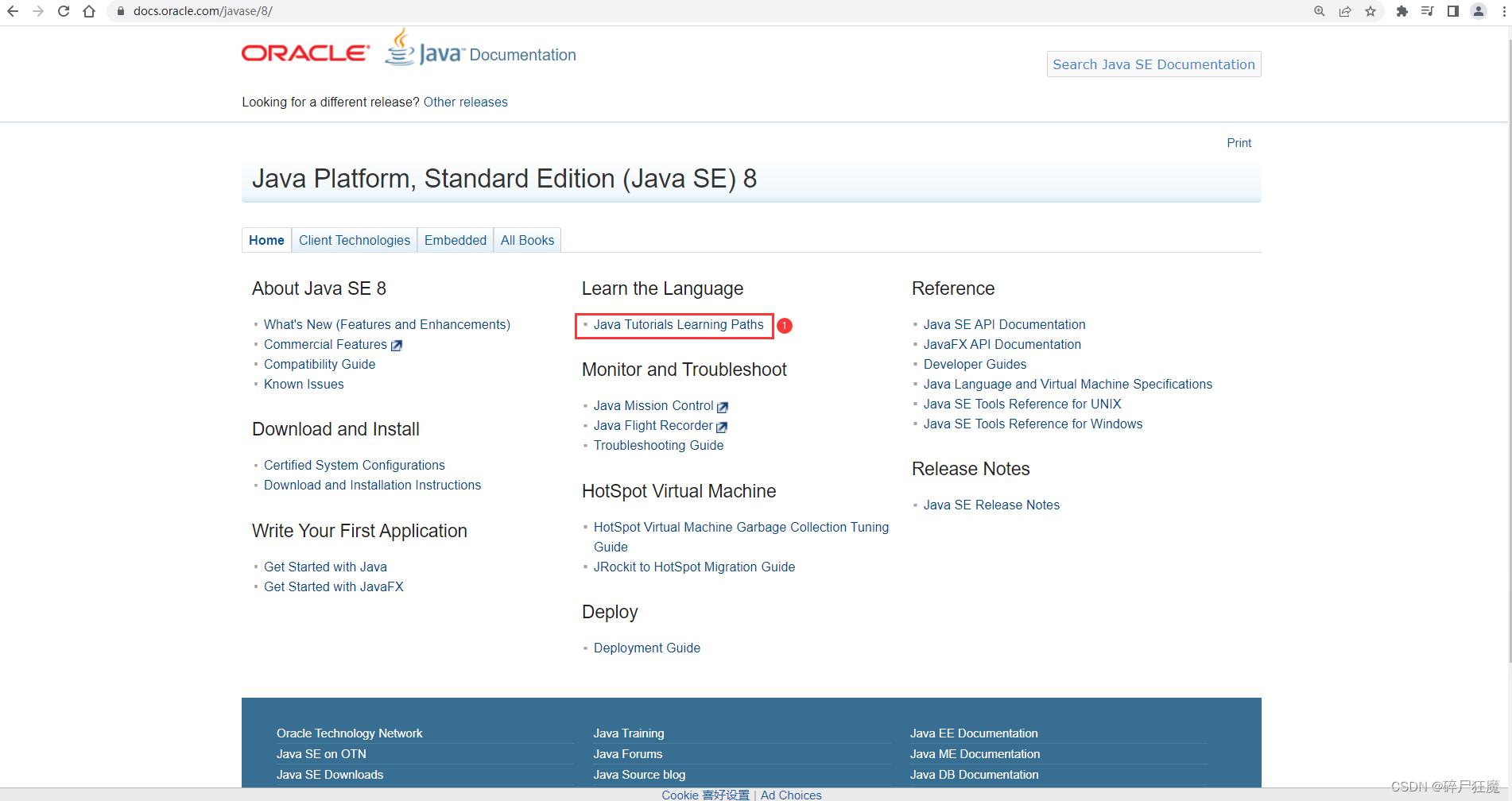
Task: Open the Commercial Features link
Action: [x=325, y=344]
